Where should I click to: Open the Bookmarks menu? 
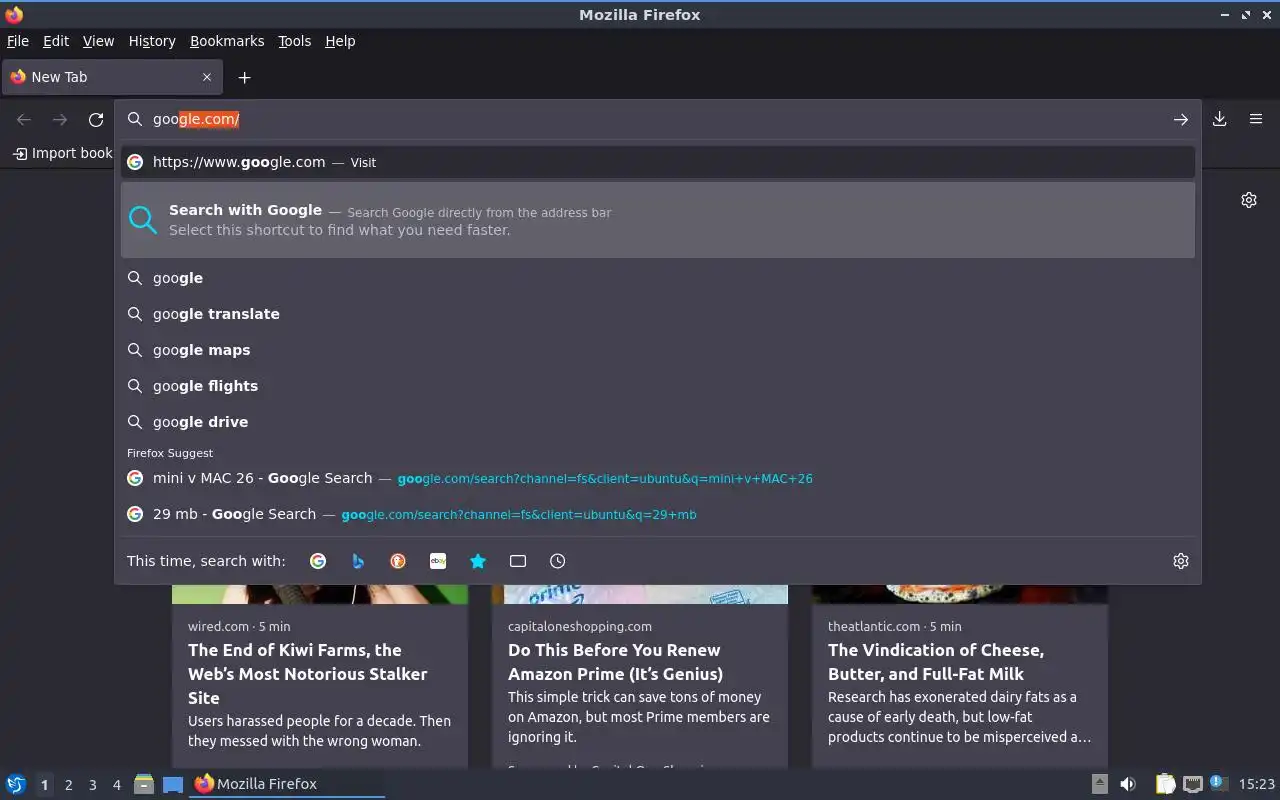[x=227, y=41]
